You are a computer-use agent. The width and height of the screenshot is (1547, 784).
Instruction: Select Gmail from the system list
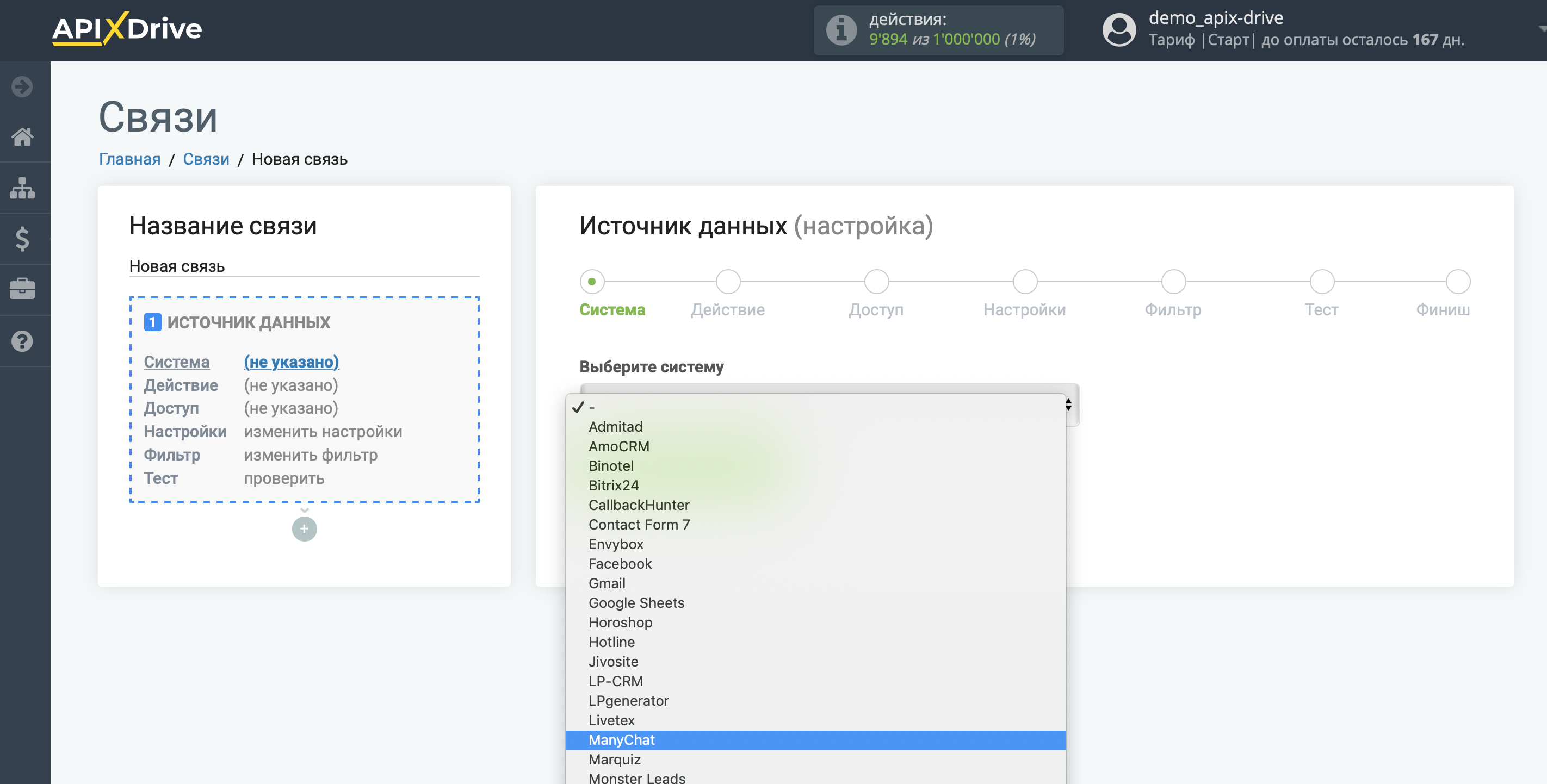point(815,583)
